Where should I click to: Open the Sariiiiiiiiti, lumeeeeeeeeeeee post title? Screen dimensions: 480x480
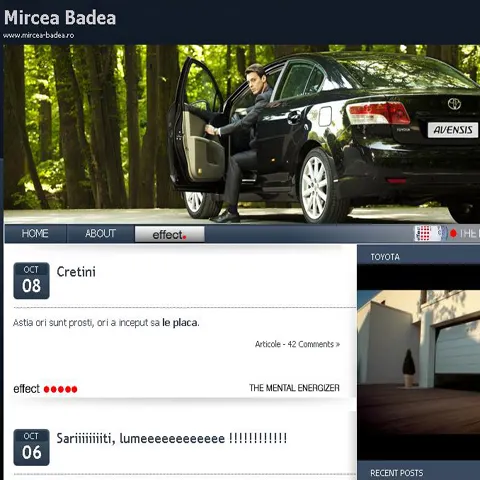(172, 438)
